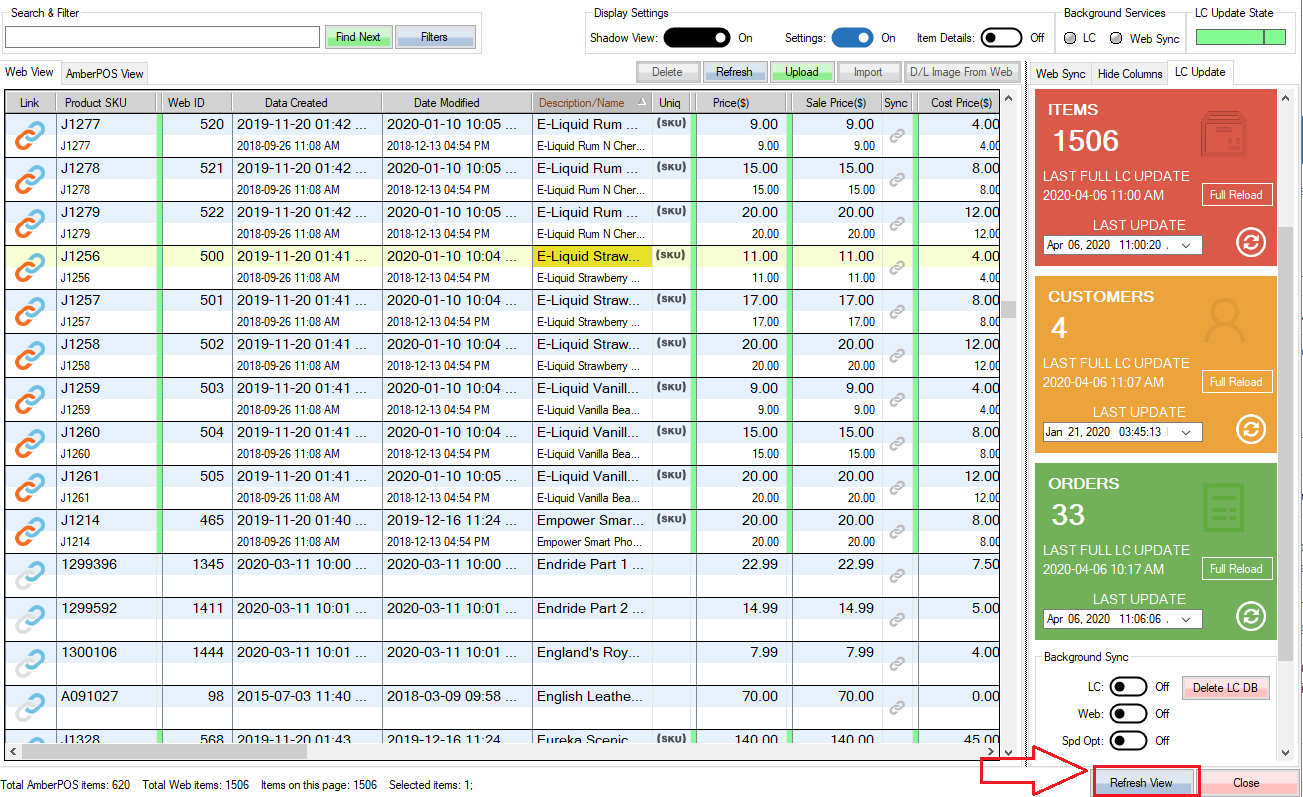Image resolution: width=1303 pixels, height=797 pixels.
Task: Click the link icon for 1299592
Action: point(30,619)
